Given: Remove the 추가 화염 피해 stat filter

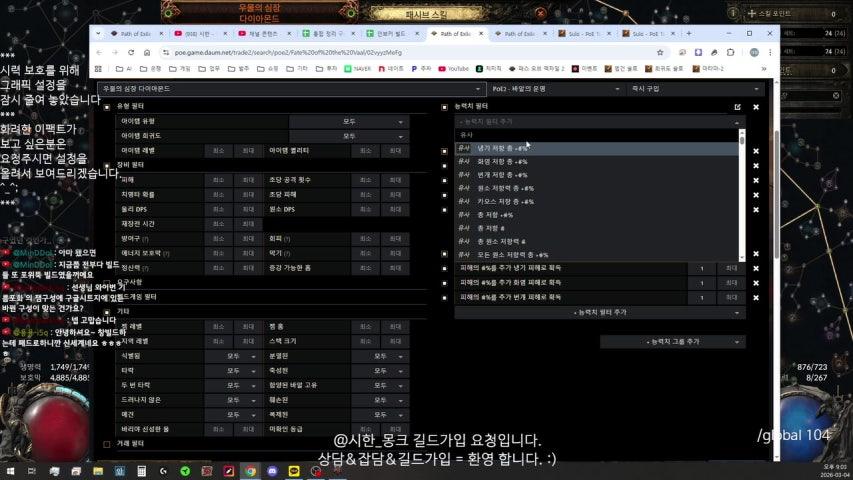Looking at the screenshot, I should pyautogui.click(x=756, y=283).
